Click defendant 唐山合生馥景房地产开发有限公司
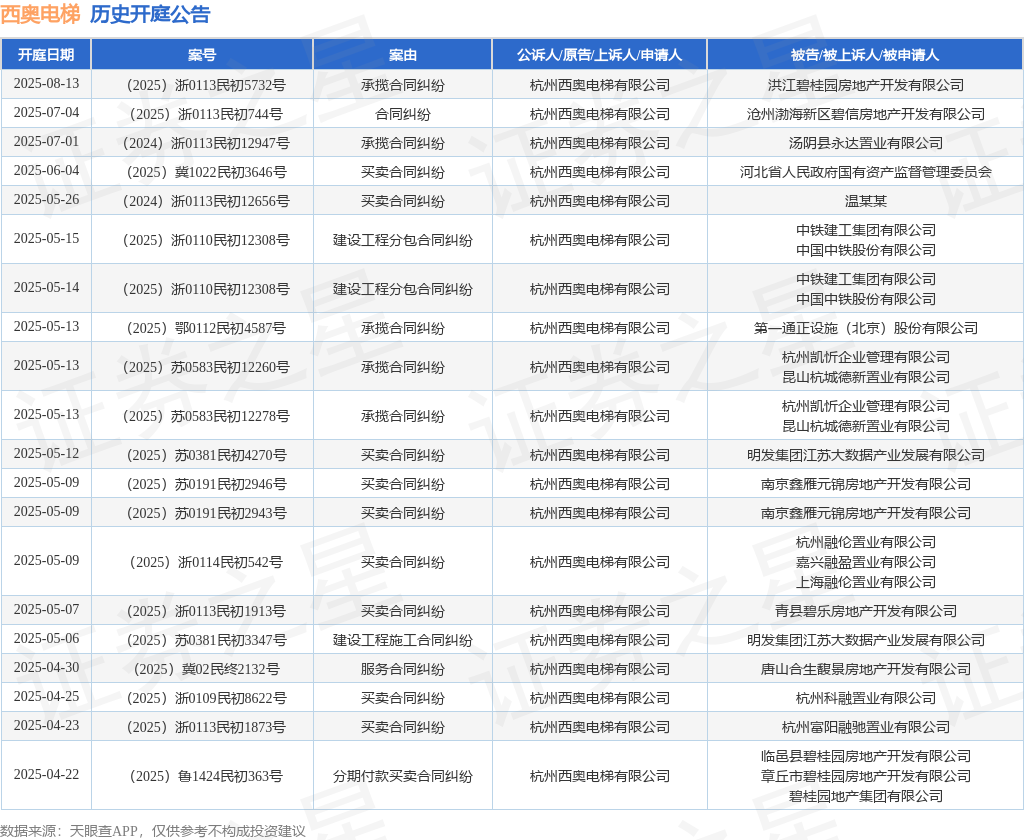 865,670
